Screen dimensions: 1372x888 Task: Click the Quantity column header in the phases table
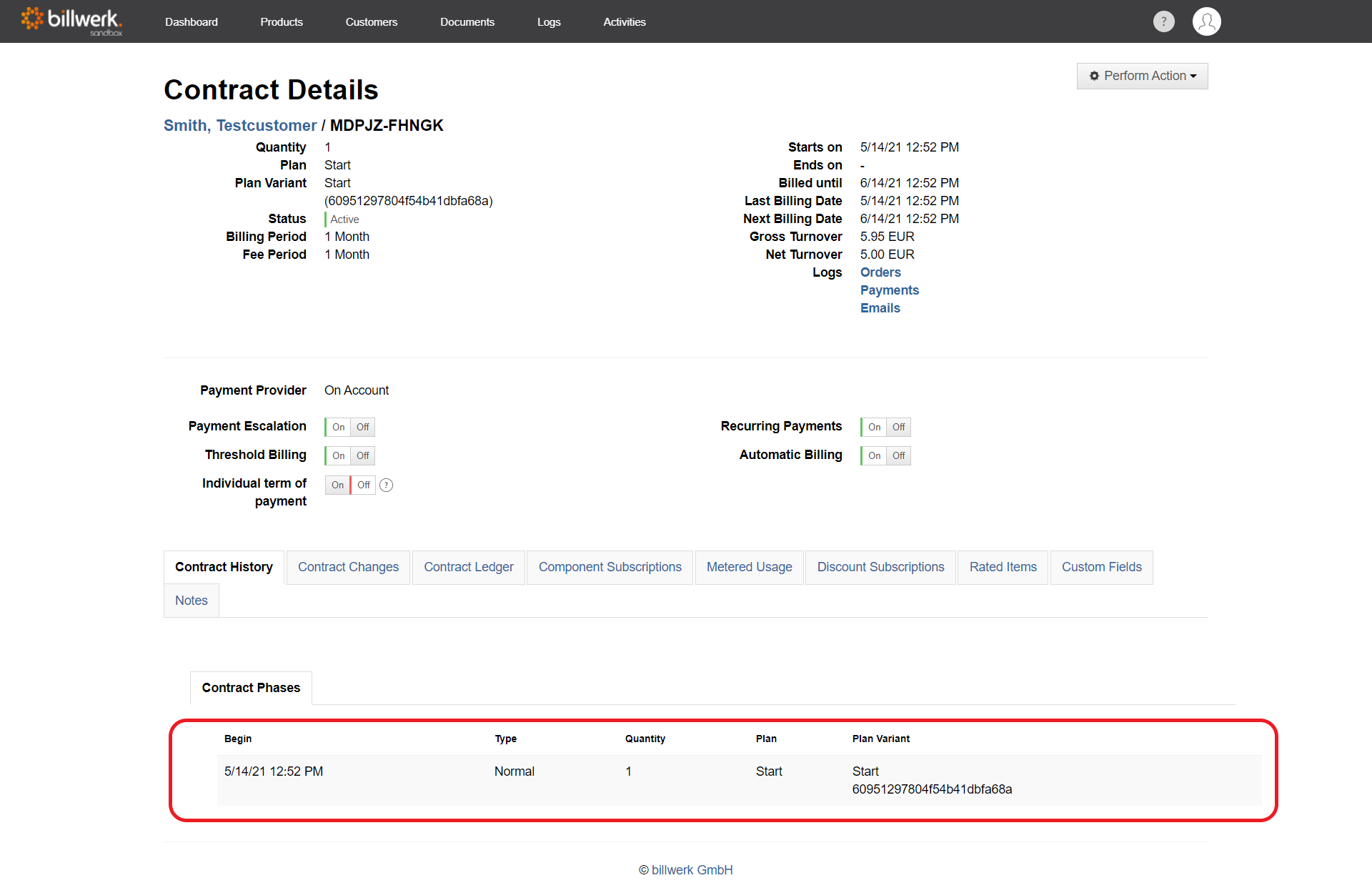tap(645, 739)
